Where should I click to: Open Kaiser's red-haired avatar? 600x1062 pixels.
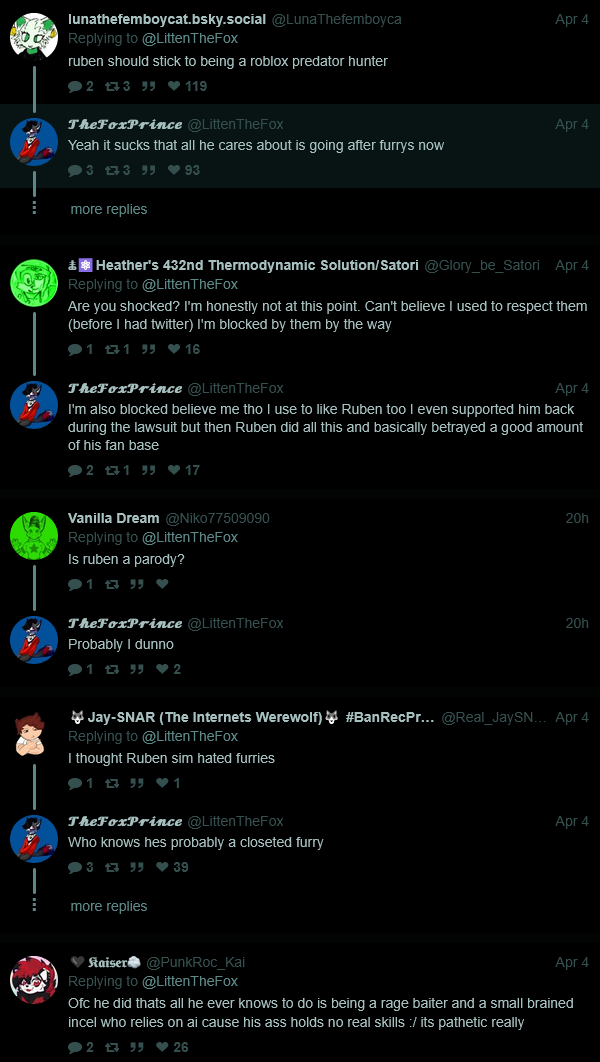[34, 980]
